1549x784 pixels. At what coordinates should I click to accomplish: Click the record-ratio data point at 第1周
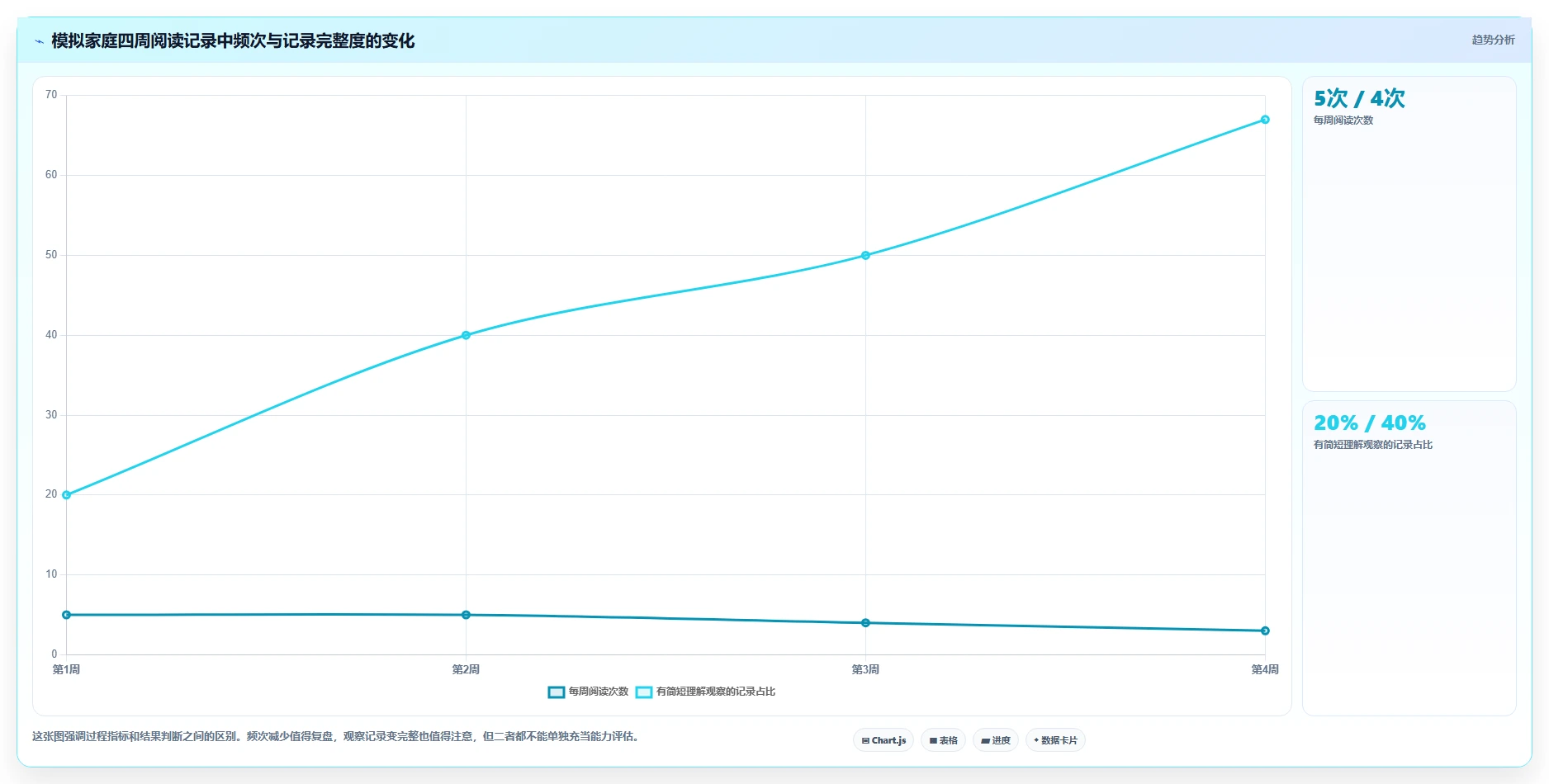point(67,495)
